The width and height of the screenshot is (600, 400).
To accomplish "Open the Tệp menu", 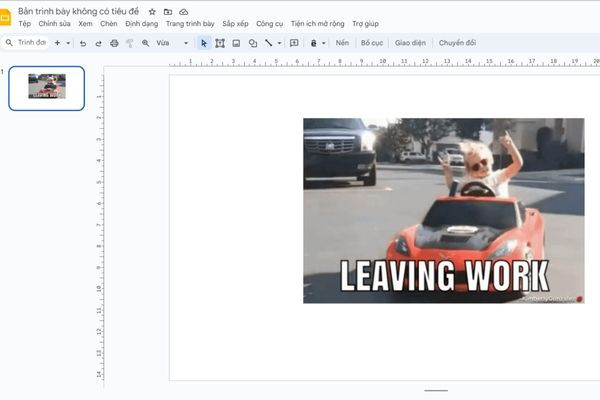I will pos(24,24).
